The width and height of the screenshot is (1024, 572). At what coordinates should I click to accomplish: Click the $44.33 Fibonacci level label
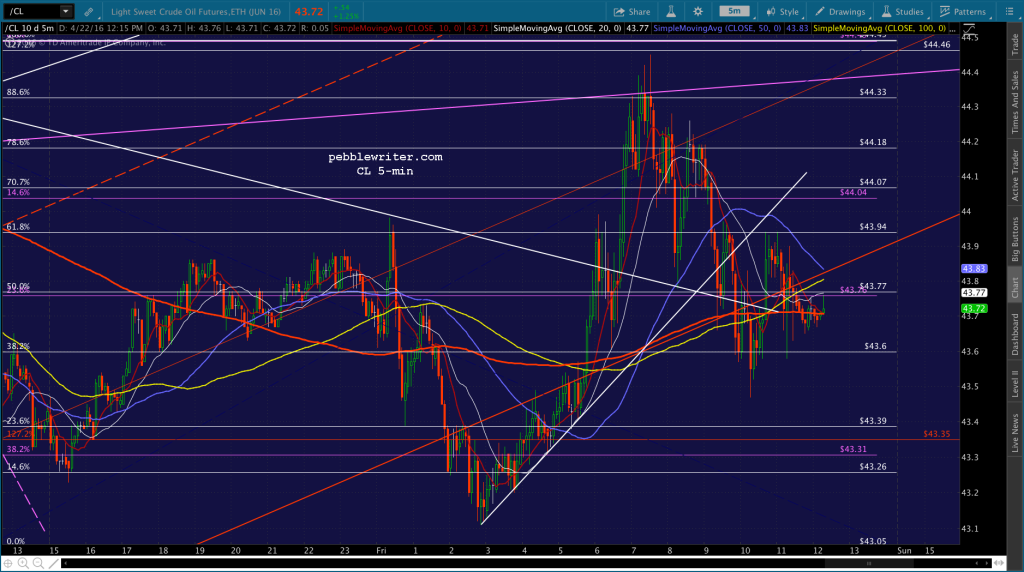tap(872, 92)
